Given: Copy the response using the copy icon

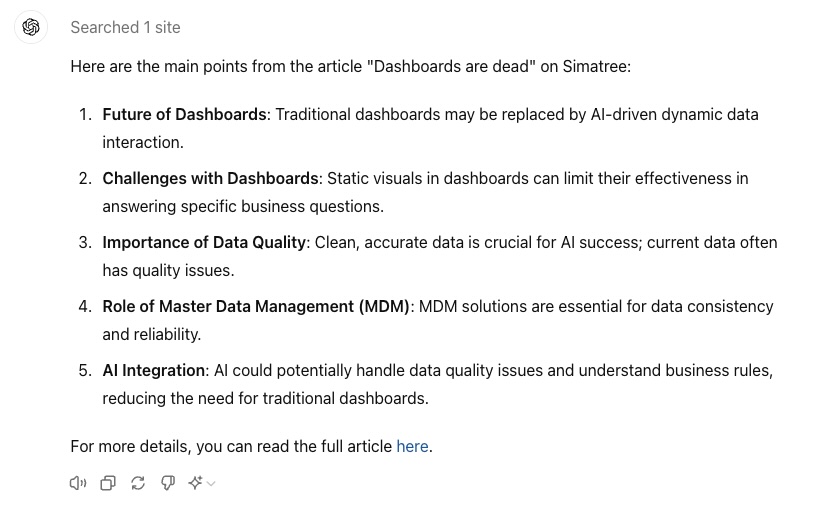Looking at the screenshot, I should 107,483.
